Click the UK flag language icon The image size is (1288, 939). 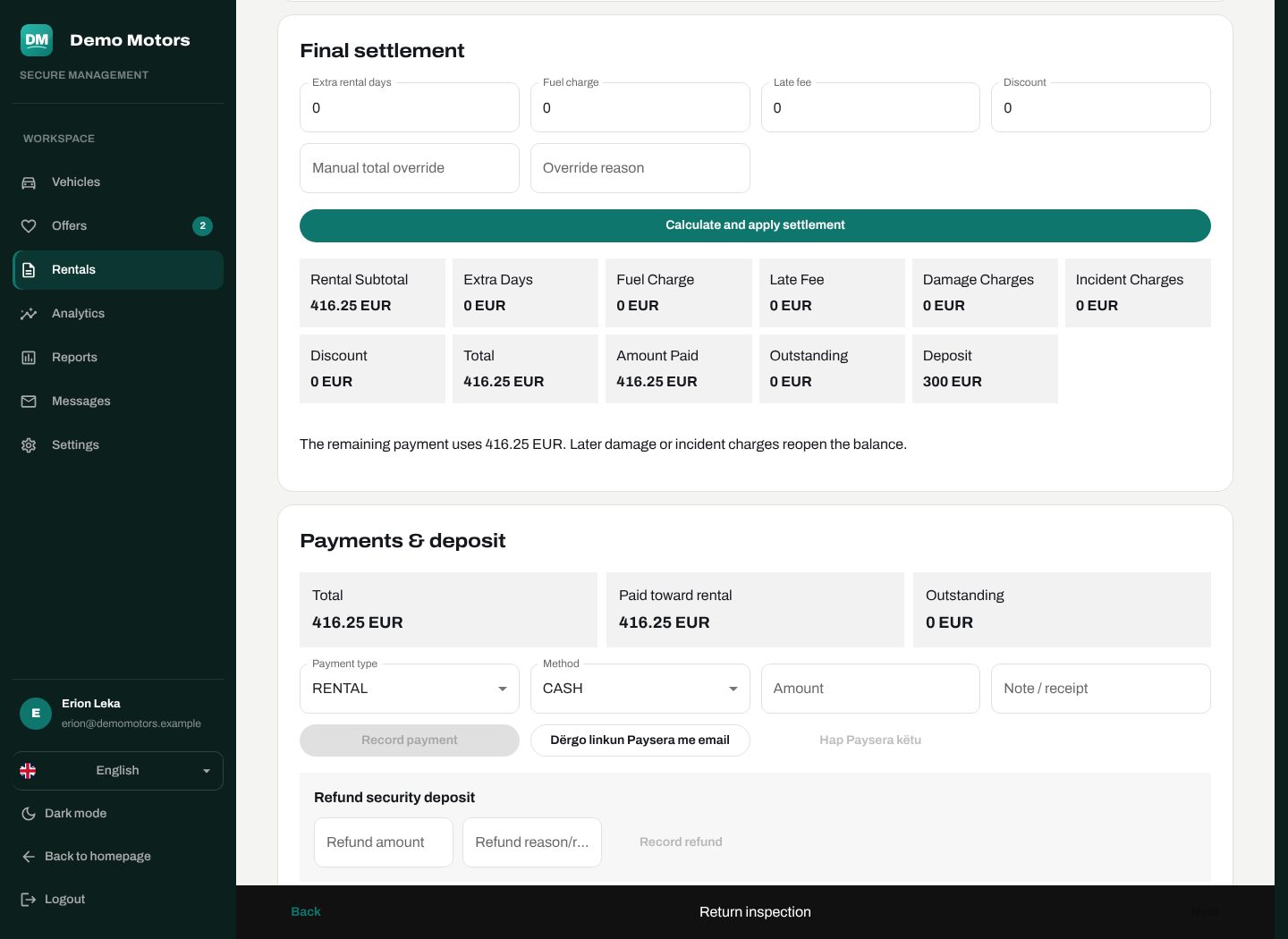coord(28,771)
